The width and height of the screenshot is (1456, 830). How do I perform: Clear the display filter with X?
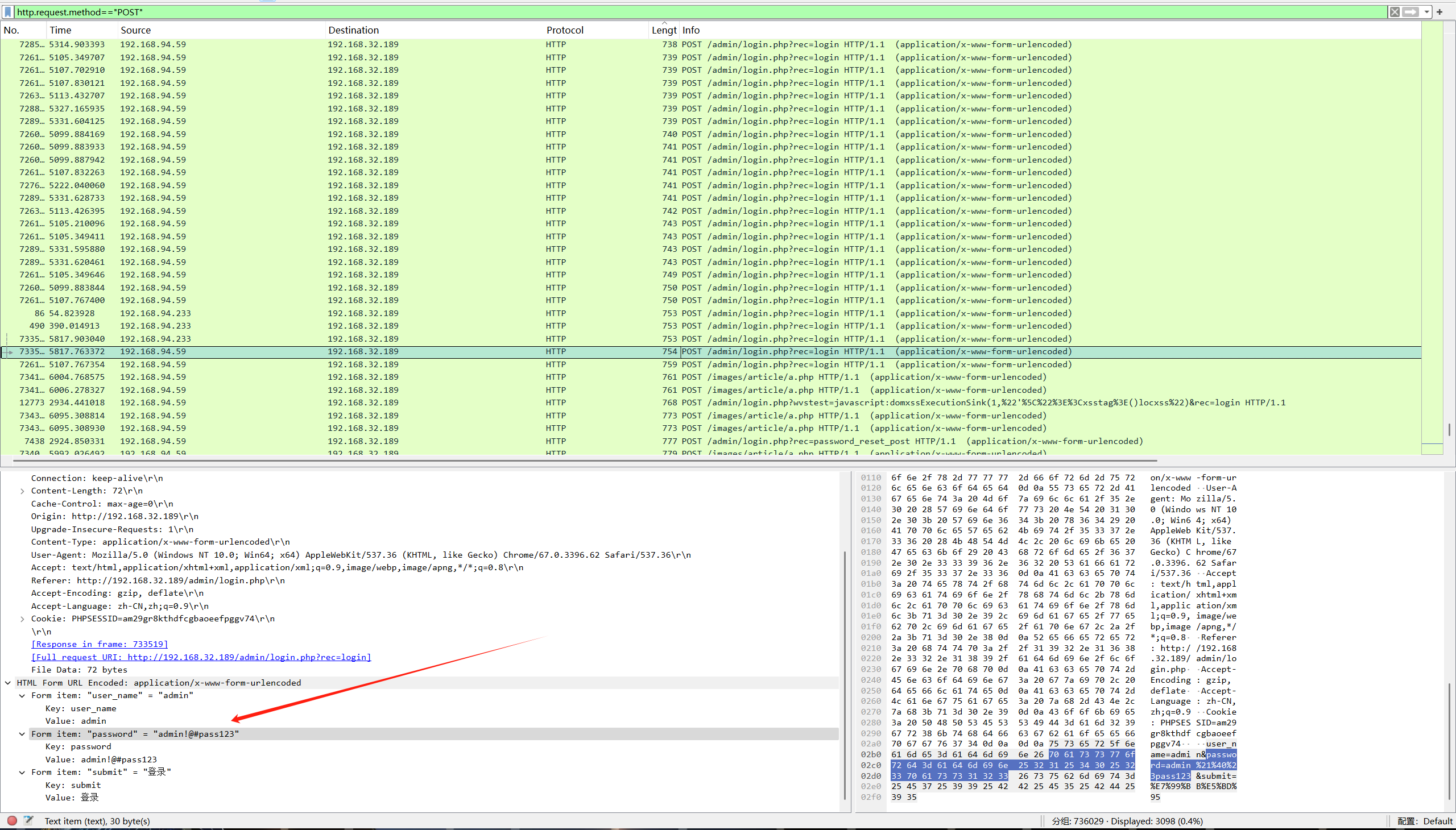pos(1395,12)
